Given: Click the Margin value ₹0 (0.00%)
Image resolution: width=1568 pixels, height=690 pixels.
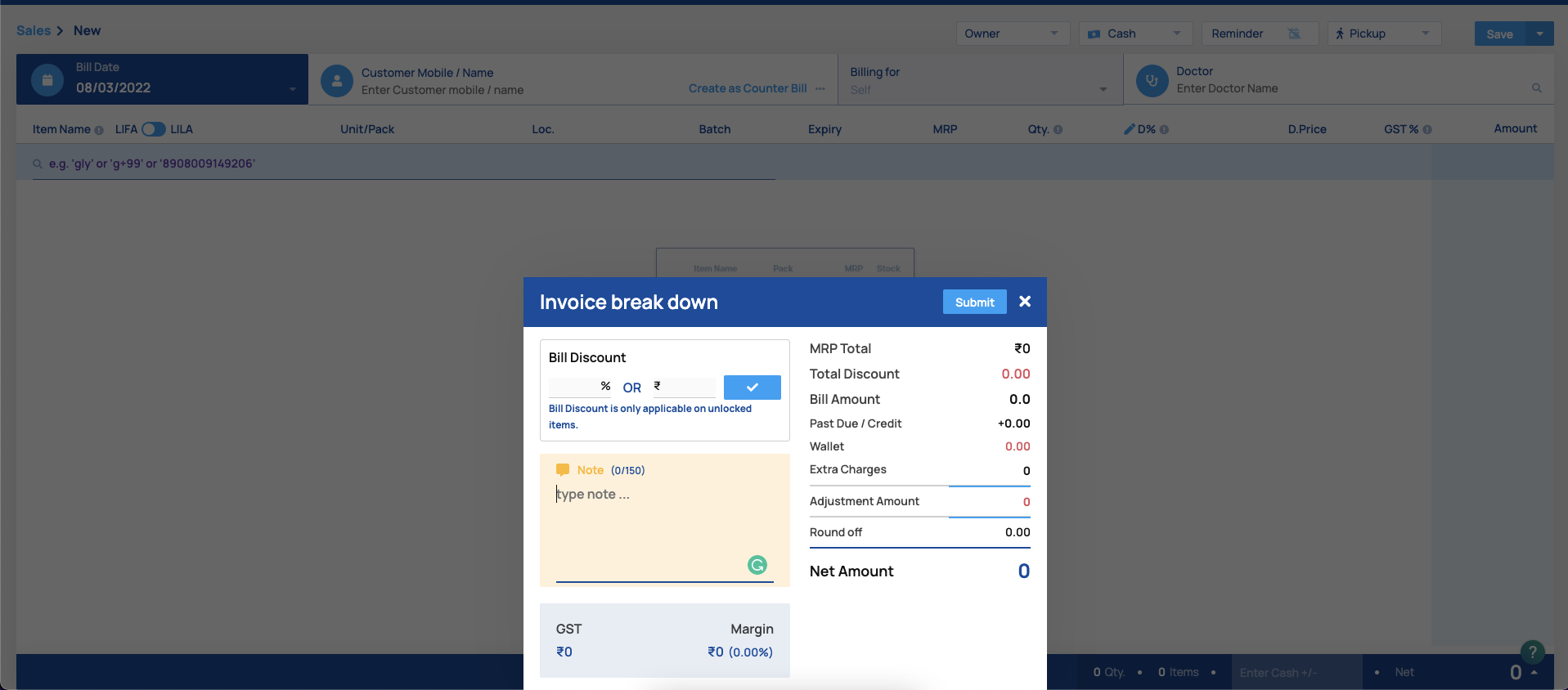Looking at the screenshot, I should (740, 652).
